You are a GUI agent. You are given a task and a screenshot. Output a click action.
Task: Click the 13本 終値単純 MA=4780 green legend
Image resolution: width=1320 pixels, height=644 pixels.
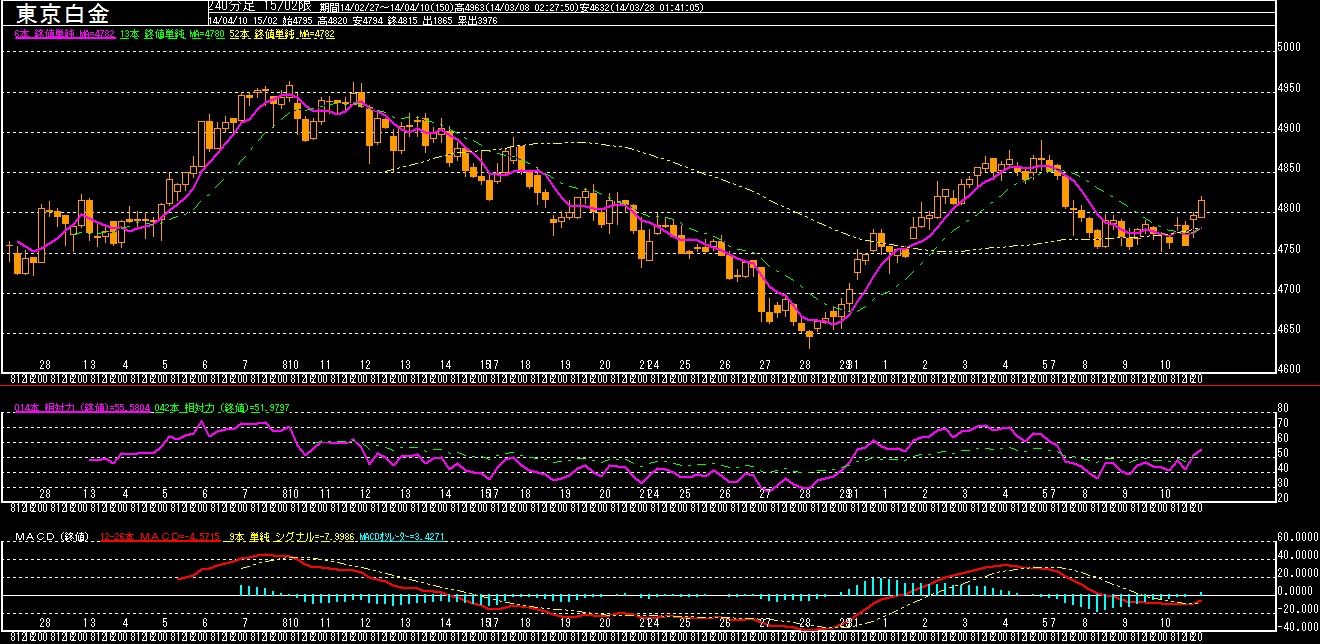click(x=171, y=34)
